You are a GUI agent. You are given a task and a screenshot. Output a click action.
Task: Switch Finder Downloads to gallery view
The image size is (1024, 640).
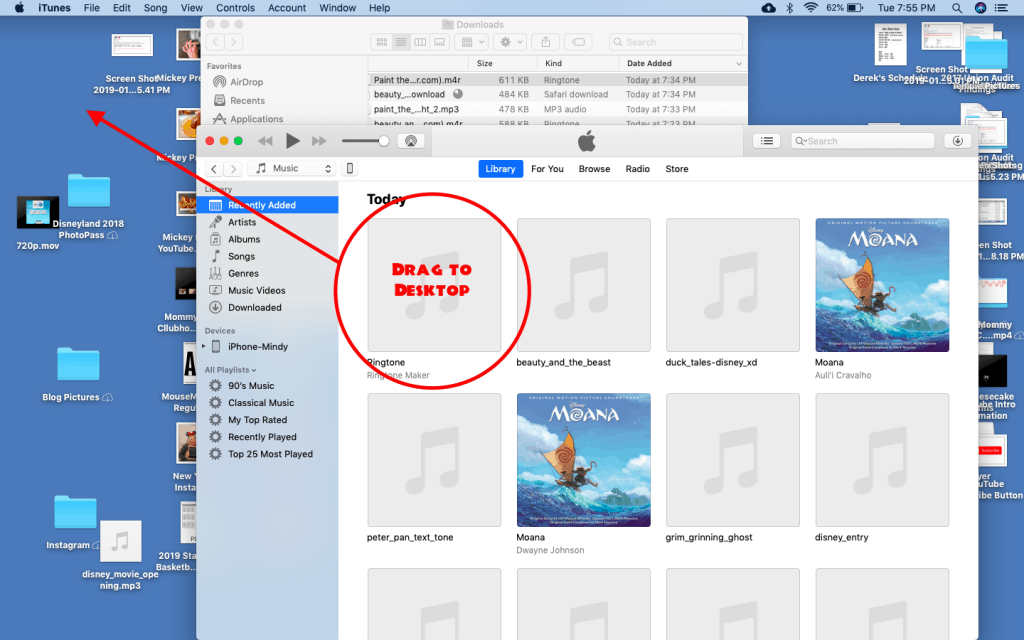tap(440, 42)
